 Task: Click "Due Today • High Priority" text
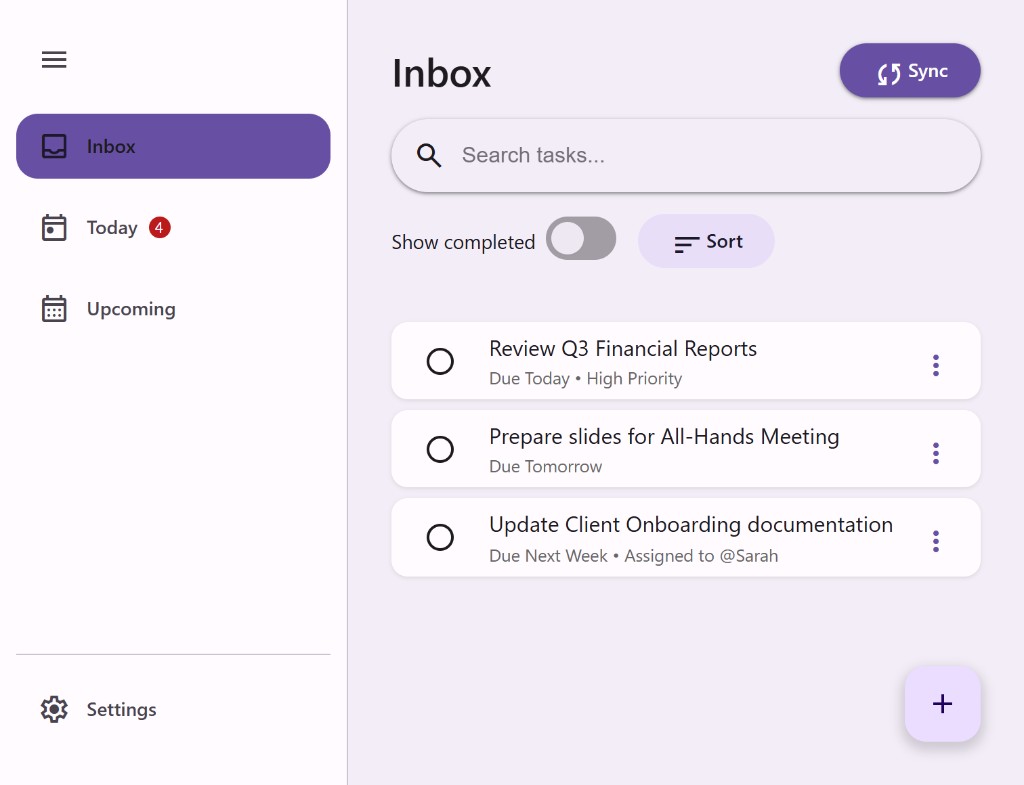[x=586, y=379]
